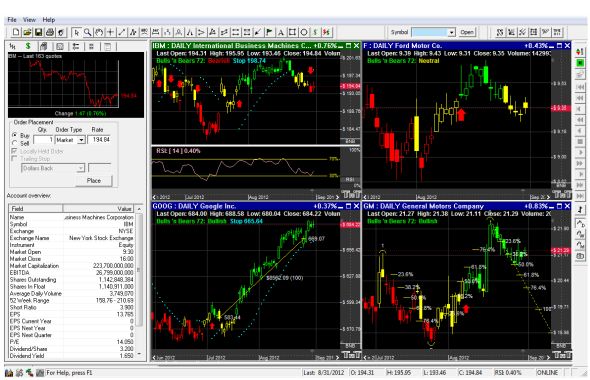590x380 pixels.
Task: Click the open-folder icon in the toolbar
Action: [x=27, y=32]
